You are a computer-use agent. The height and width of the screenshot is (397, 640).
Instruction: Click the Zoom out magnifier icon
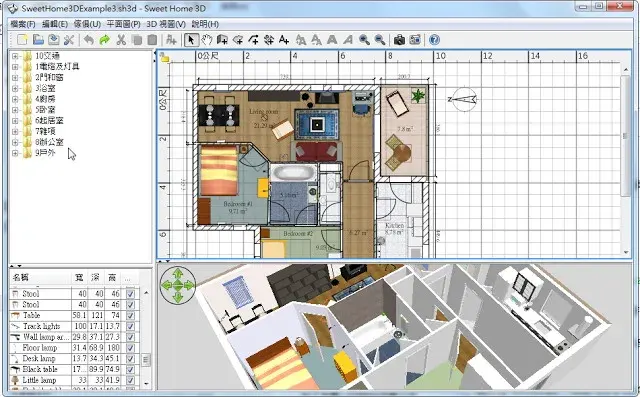click(380, 40)
